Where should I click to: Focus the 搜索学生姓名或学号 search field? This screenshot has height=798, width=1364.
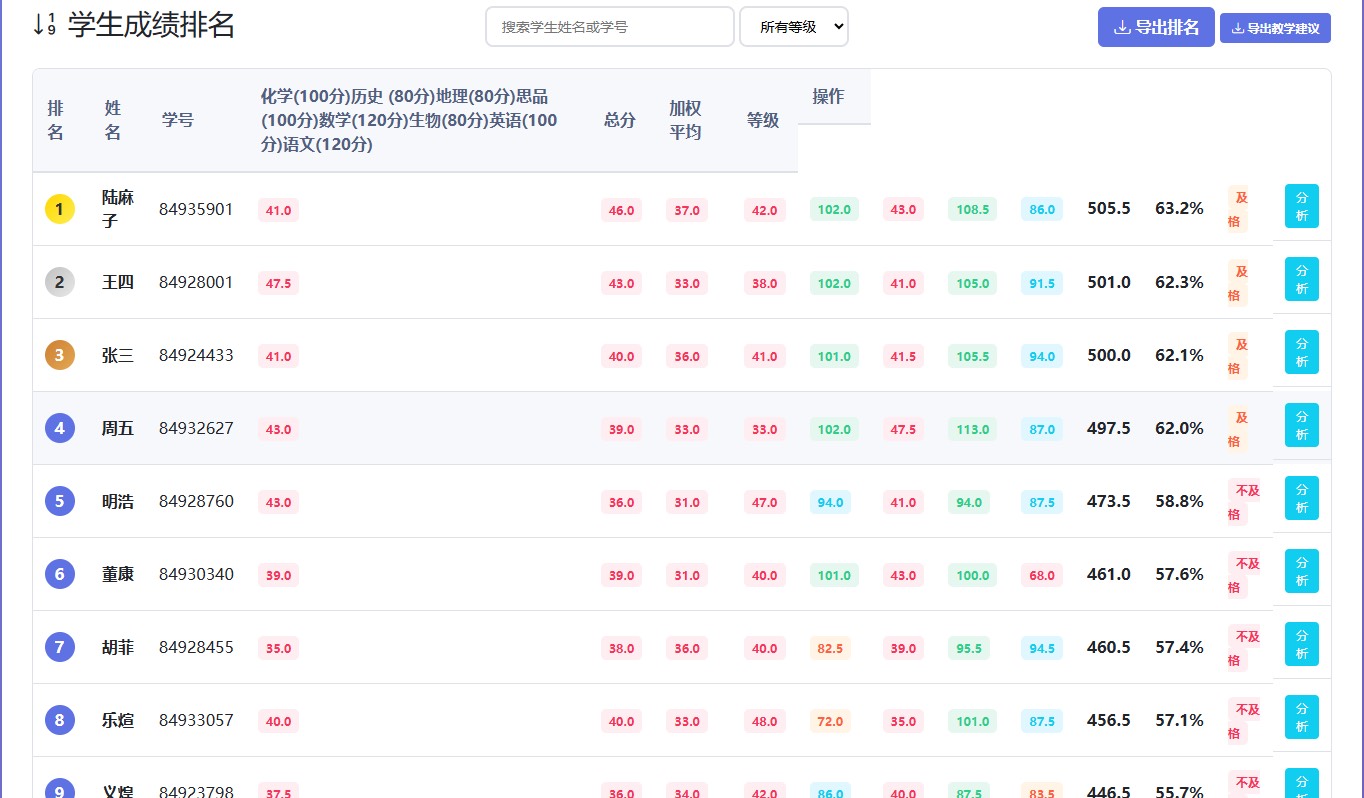click(610, 27)
